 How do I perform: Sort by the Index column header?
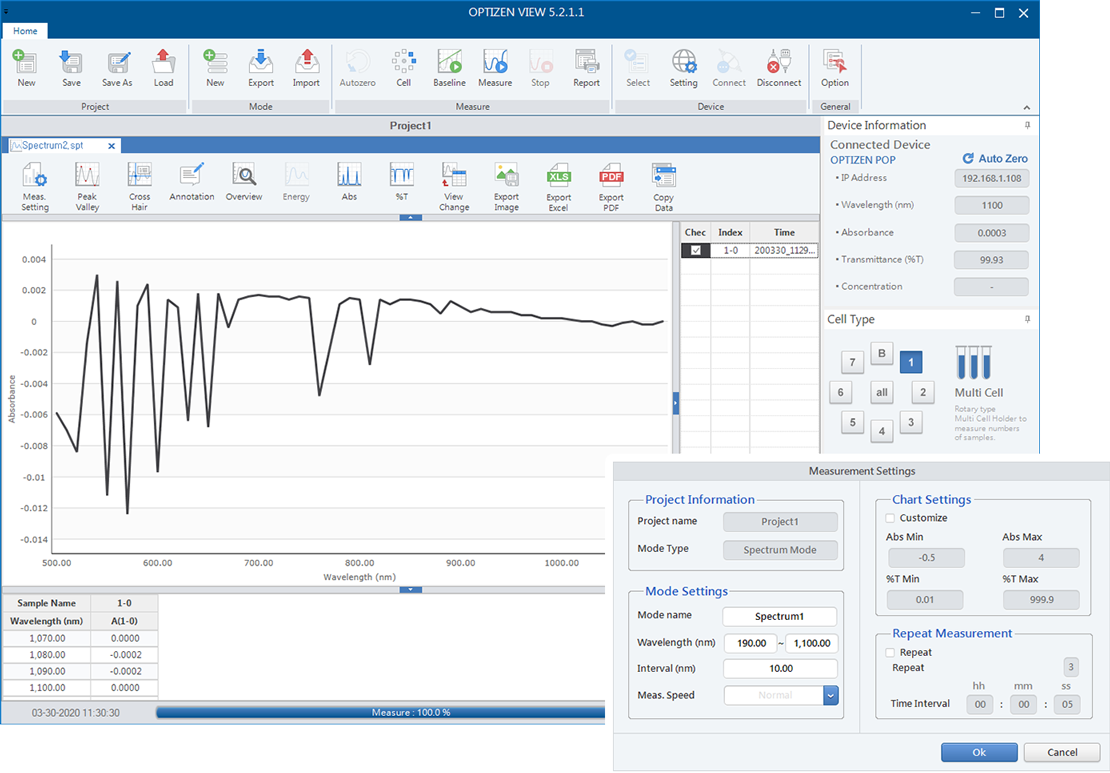tap(730, 232)
